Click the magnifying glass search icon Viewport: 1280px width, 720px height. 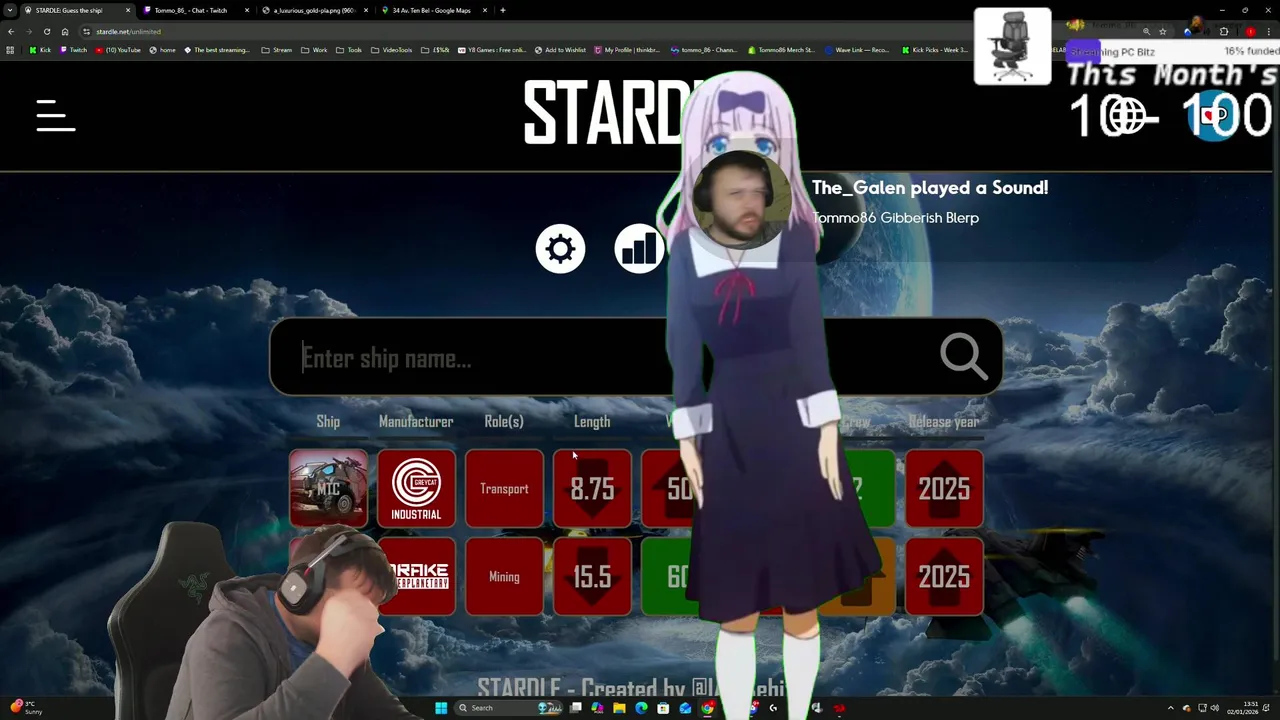coord(963,357)
